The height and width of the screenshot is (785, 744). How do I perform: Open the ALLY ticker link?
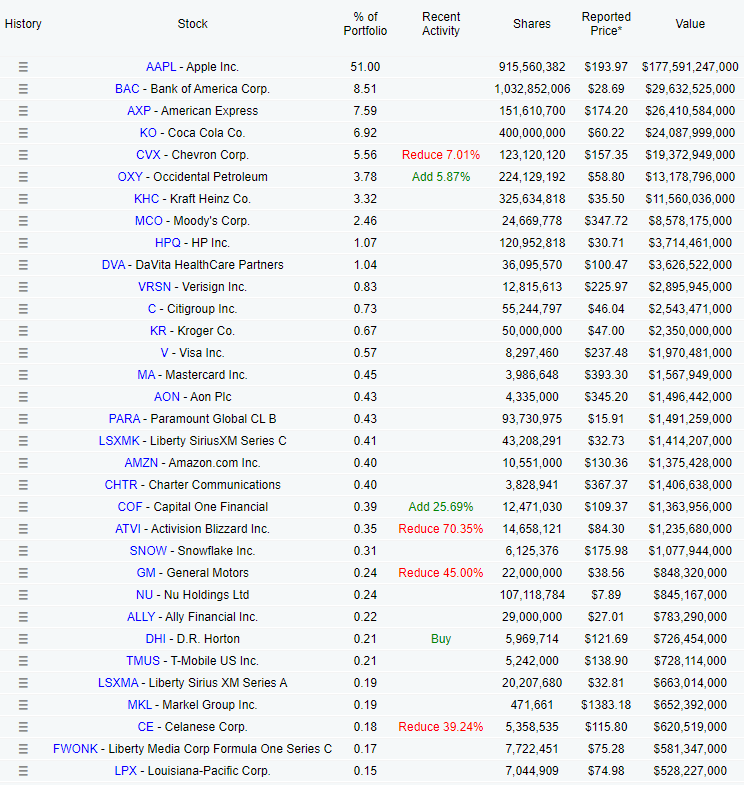(141, 617)
